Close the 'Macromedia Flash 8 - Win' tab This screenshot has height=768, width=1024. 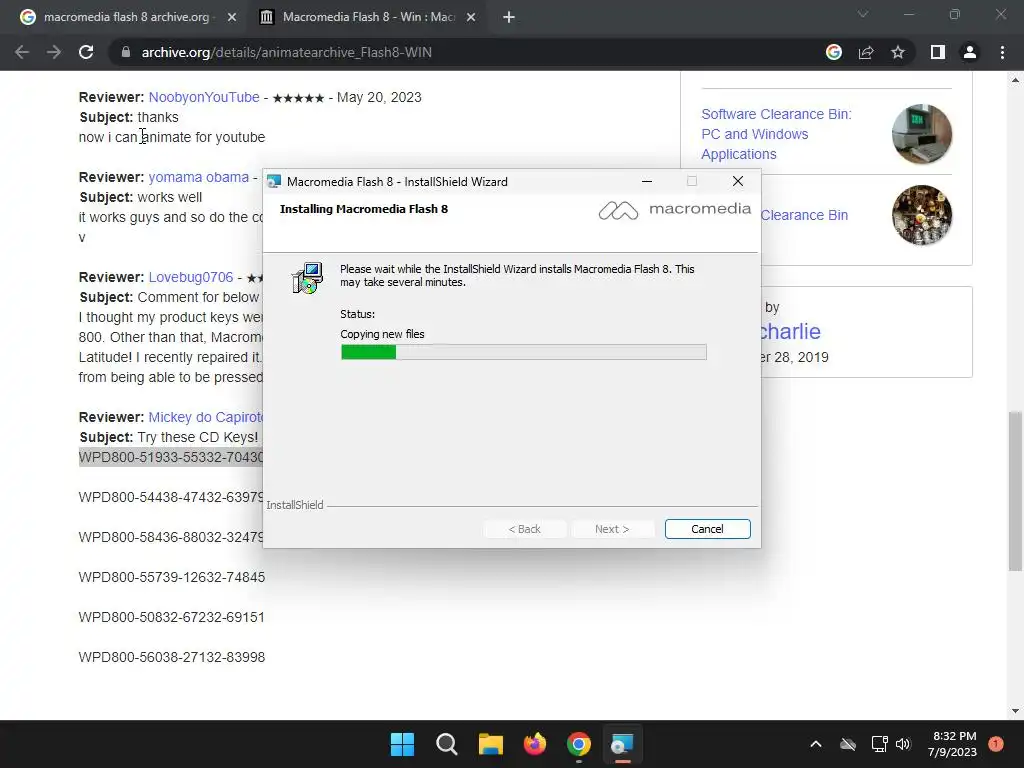471,17
